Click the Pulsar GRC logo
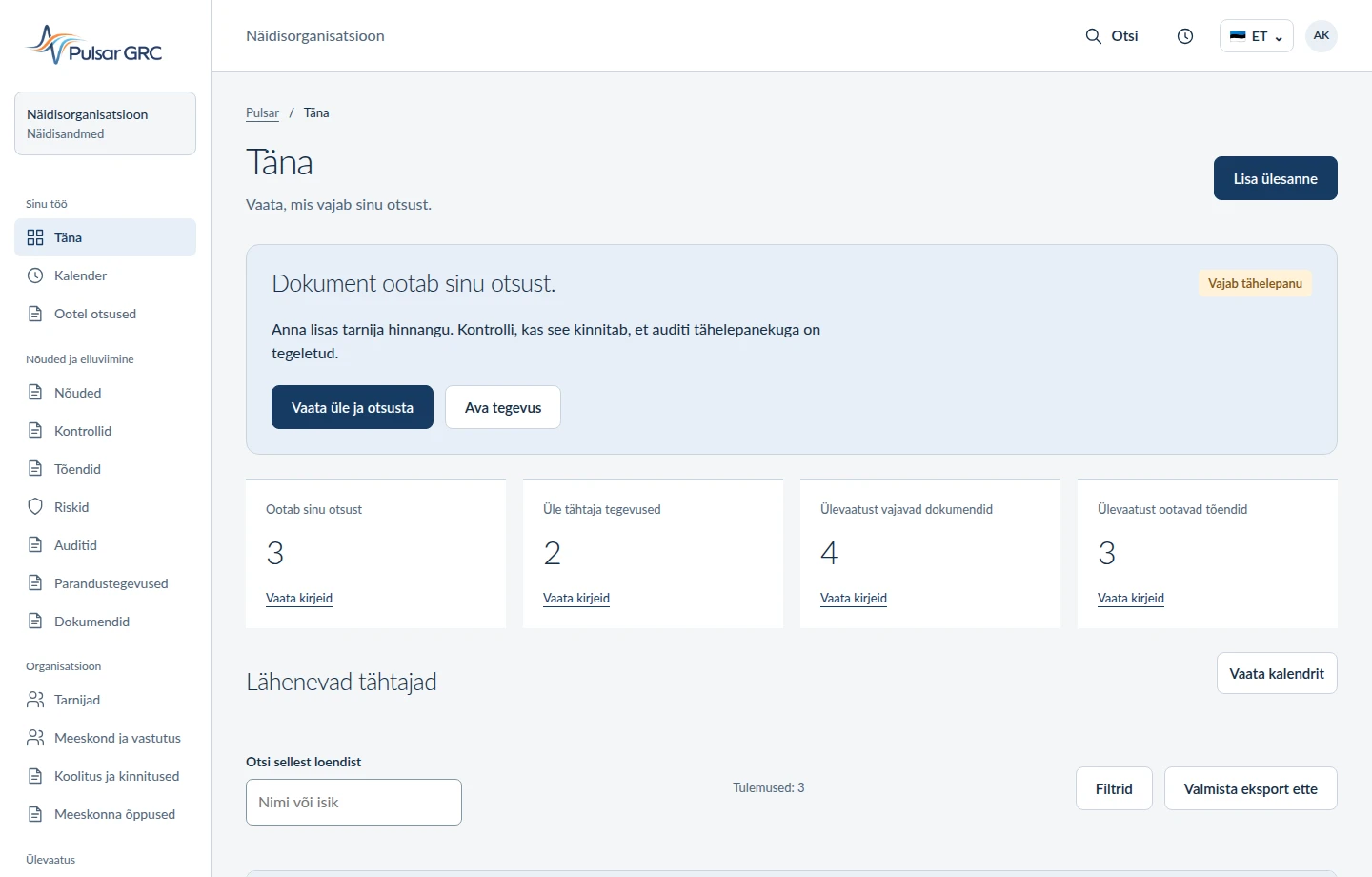 tap(94, 45)
